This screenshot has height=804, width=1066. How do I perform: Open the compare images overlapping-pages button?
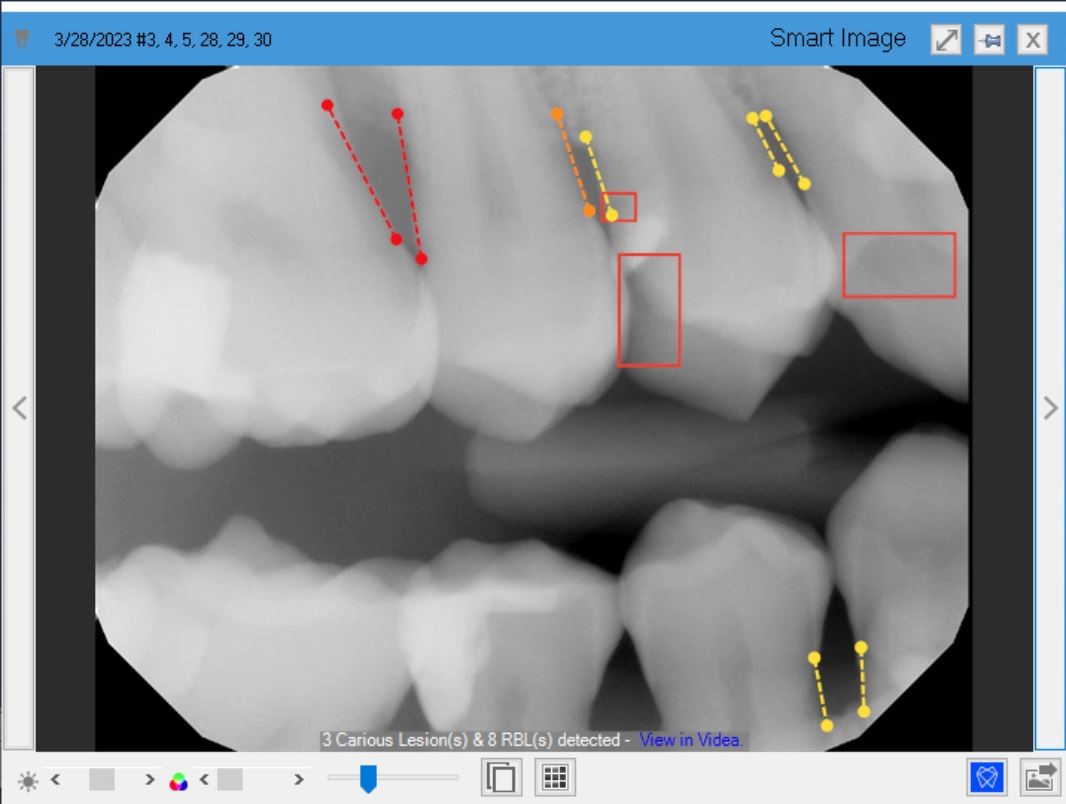(x=501, y=777)
